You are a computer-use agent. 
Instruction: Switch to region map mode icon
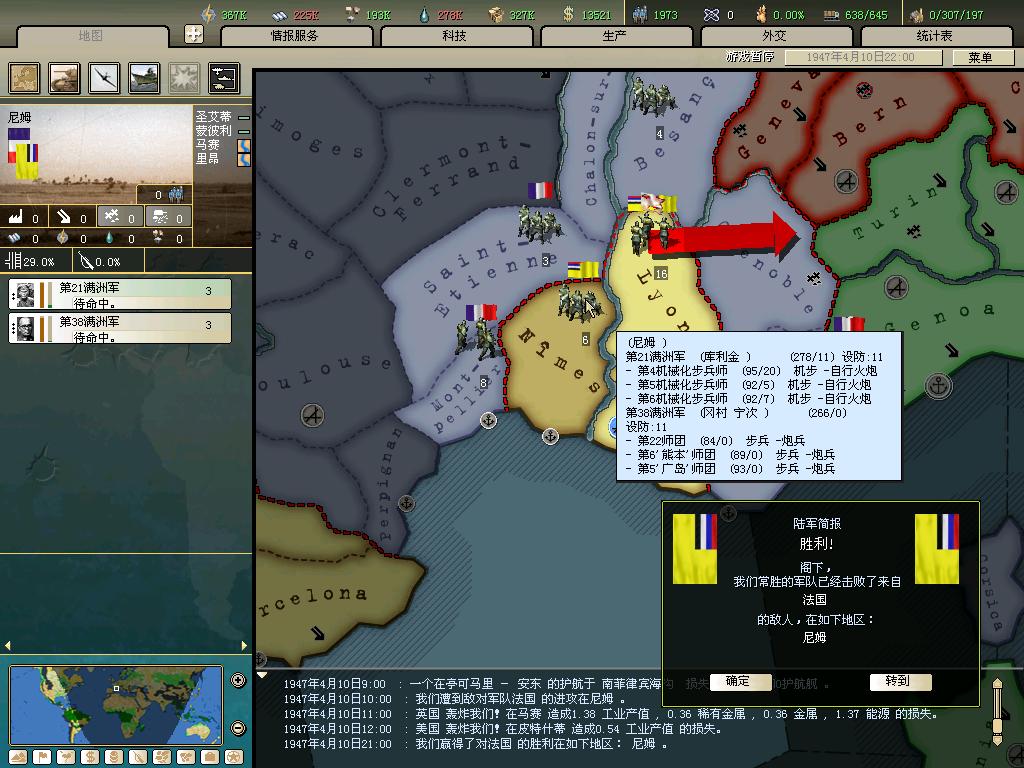coord(162,757)
